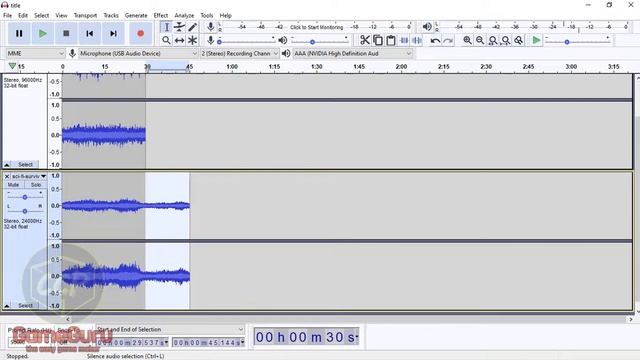640x360 pixels.
Task: Click the green Play-at-speed button
Action: point(536,40)
